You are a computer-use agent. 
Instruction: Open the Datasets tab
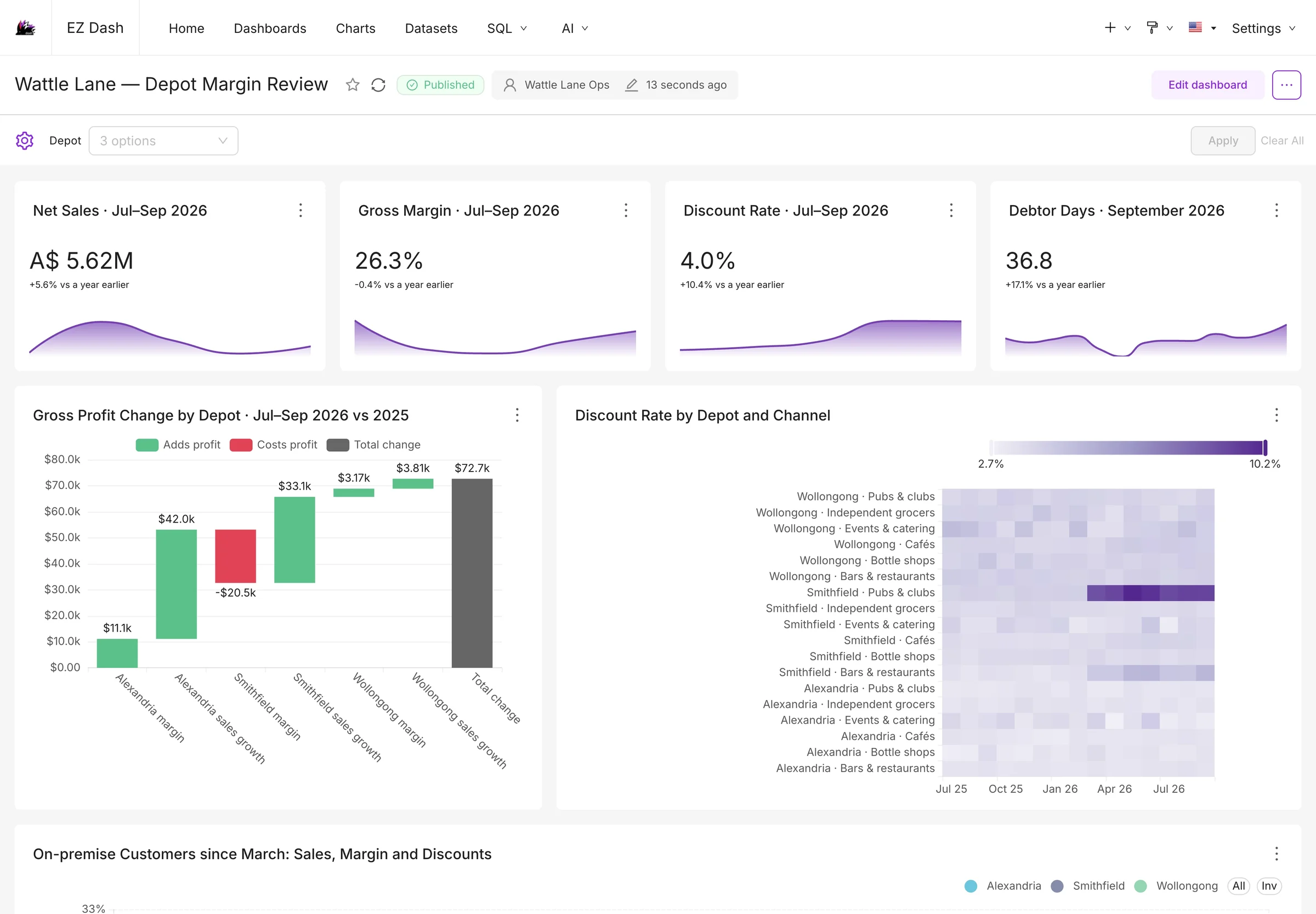[430, 28]
